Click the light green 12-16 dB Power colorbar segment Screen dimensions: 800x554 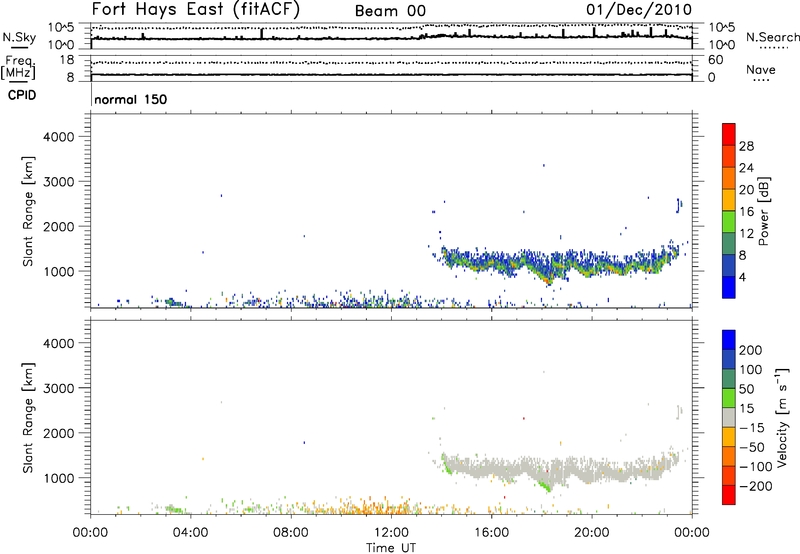tap(729, 222)
